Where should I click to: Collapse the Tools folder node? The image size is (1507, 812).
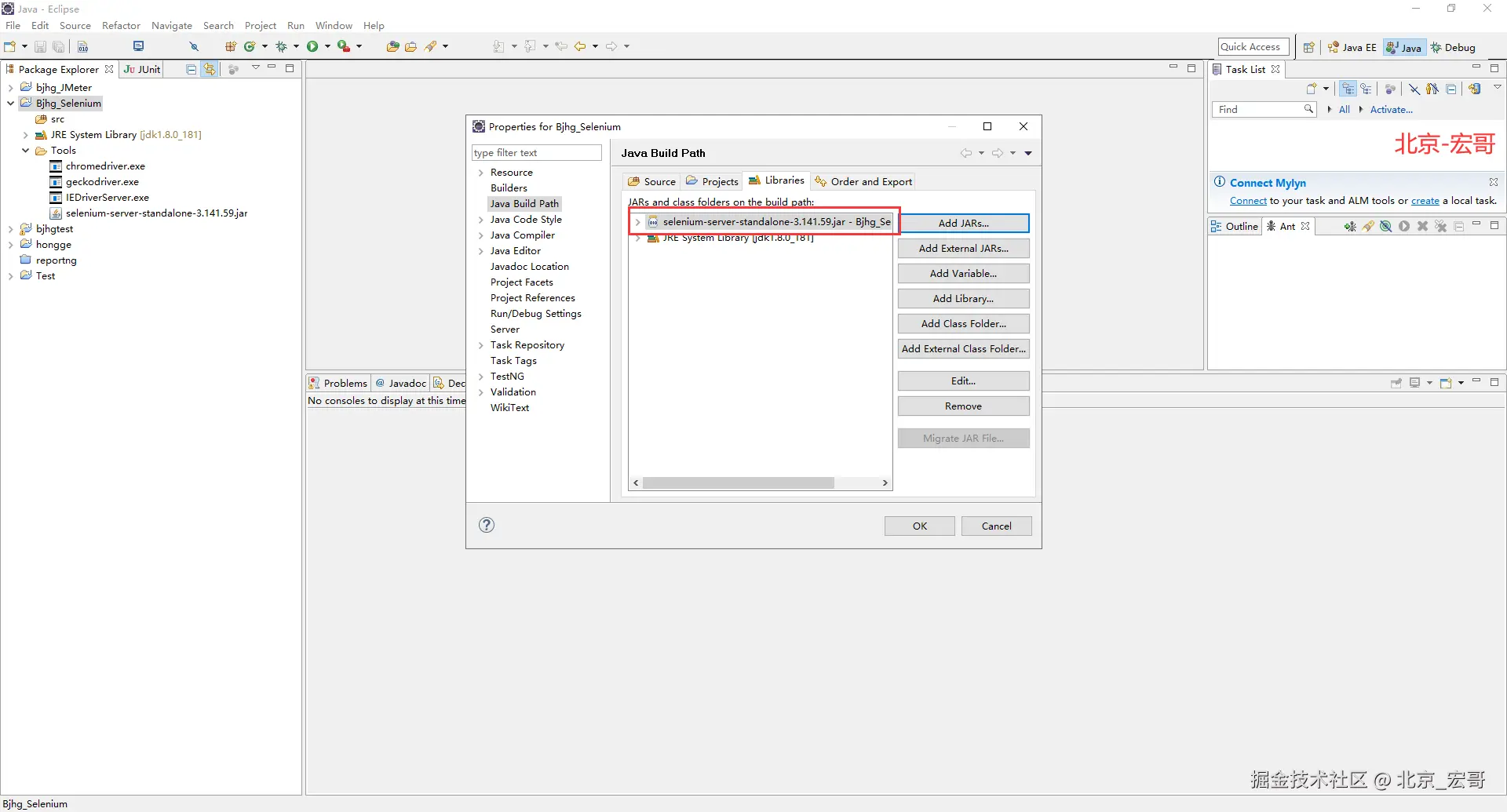pyautogui.click(x=26, y=151)
